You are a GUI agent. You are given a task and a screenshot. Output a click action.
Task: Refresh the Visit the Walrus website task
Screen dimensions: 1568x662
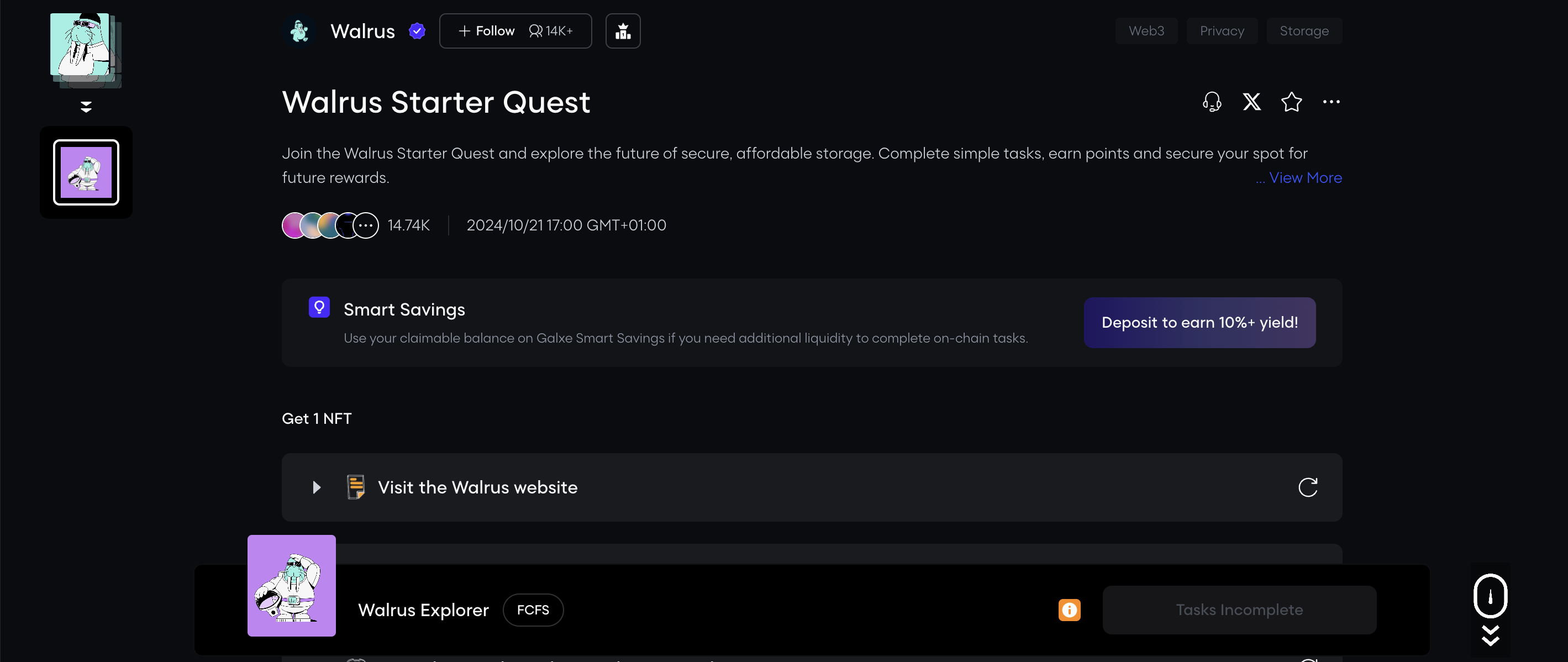pyautogui.click(x=1307, y=487)
